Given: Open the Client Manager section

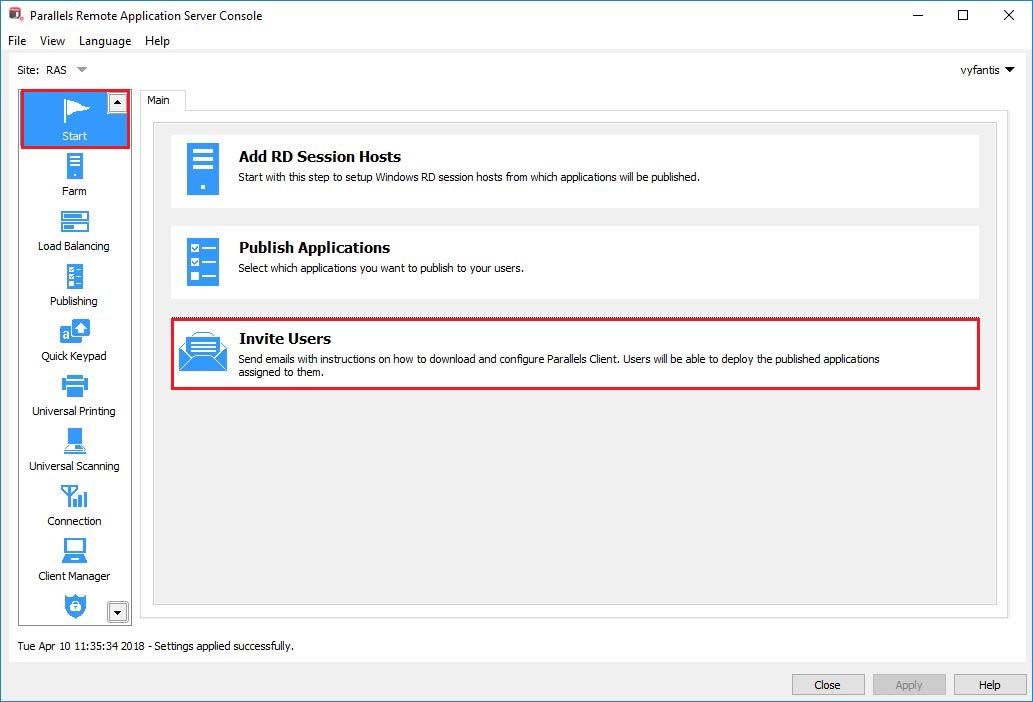Looking at the screenshot, I should [x=74, y=558].
